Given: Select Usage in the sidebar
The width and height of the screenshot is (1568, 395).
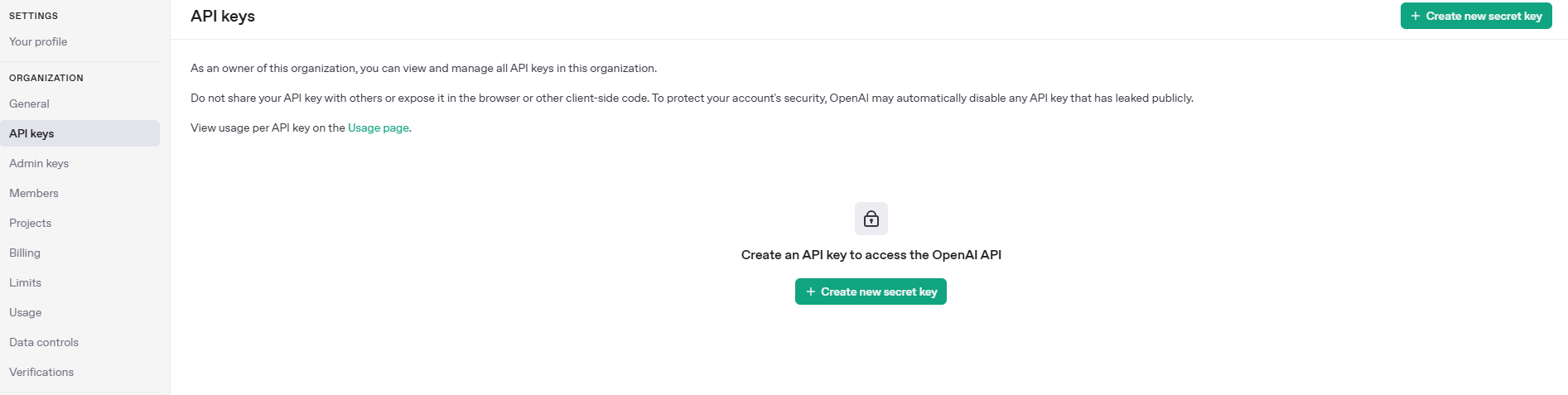Looking at the screenshot, I should [26, 312].
